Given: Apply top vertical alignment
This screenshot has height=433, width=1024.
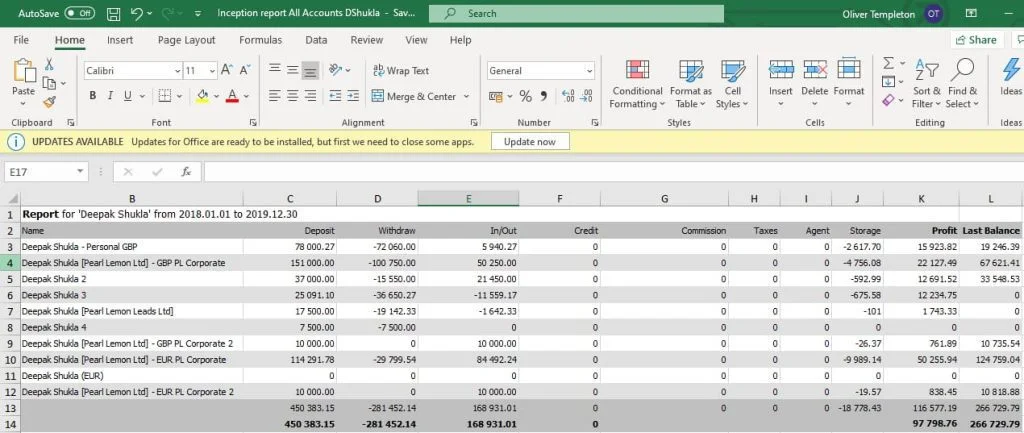Looking at the screenshot, I should (x=275, y=70).
